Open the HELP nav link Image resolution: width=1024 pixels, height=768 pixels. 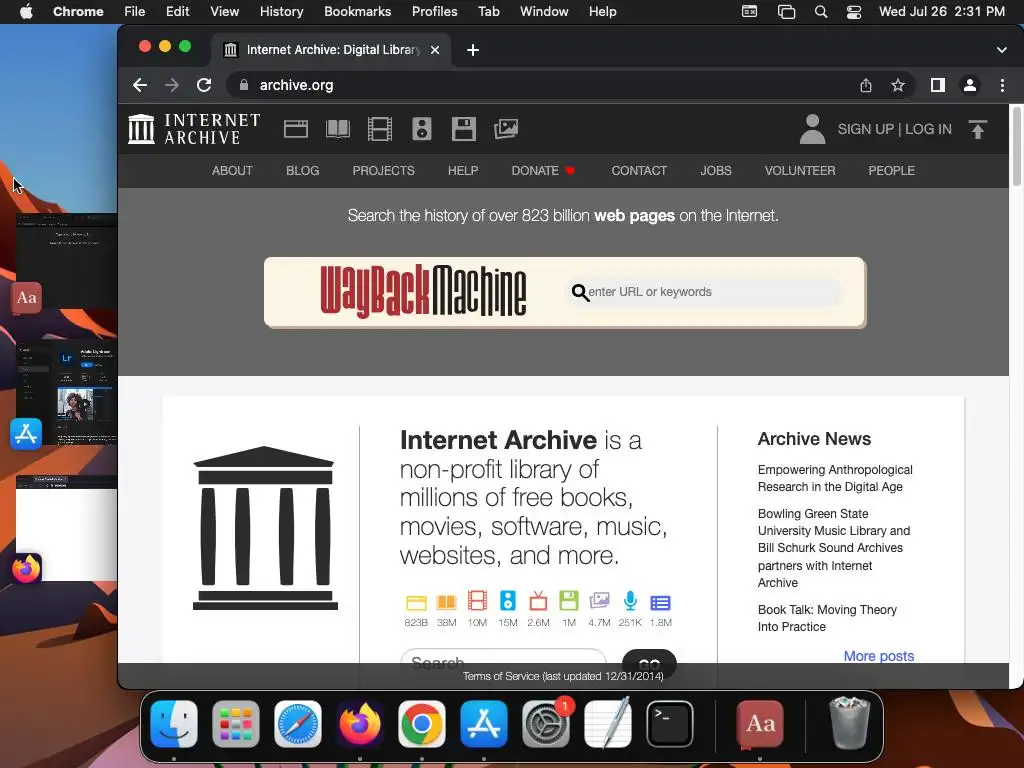463,170
